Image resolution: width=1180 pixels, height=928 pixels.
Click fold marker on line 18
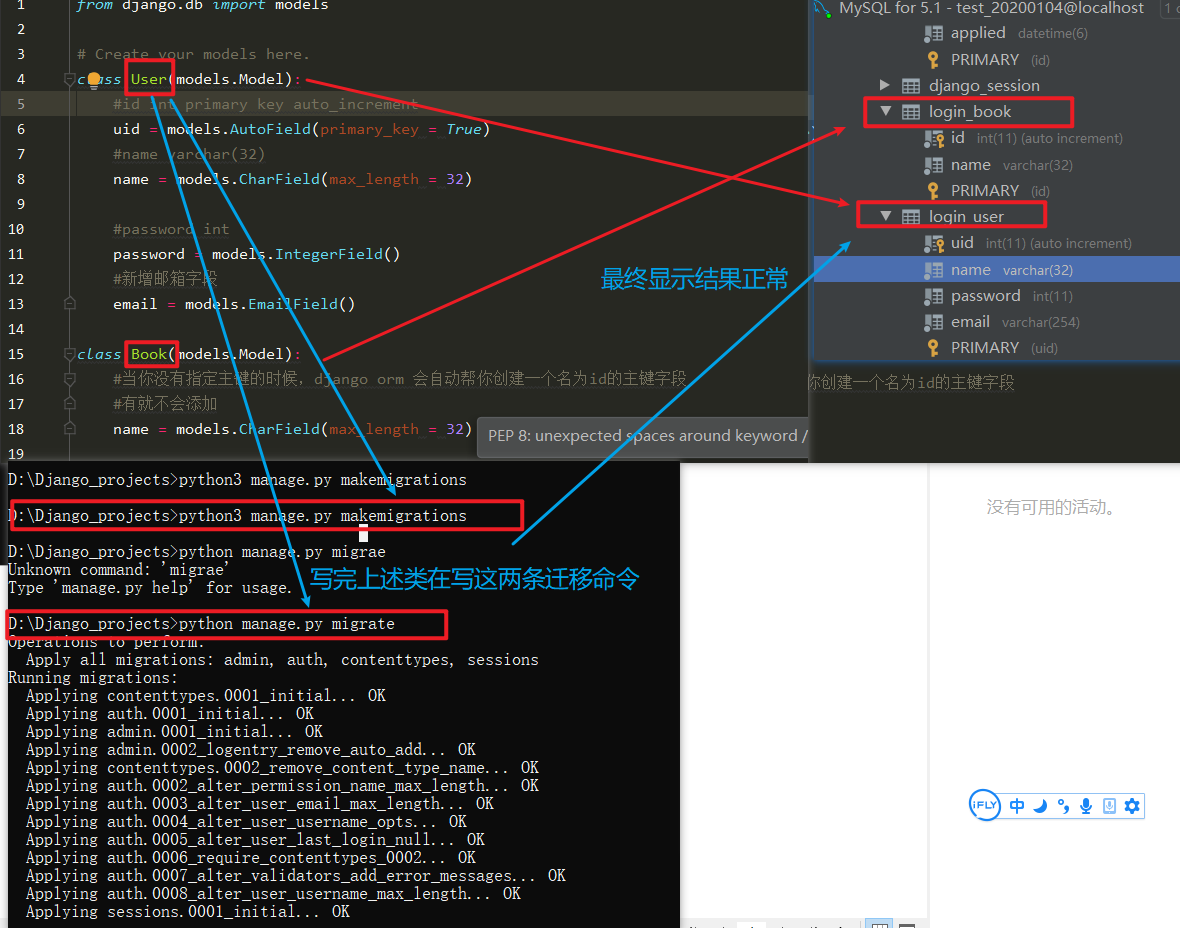point(69,429)
